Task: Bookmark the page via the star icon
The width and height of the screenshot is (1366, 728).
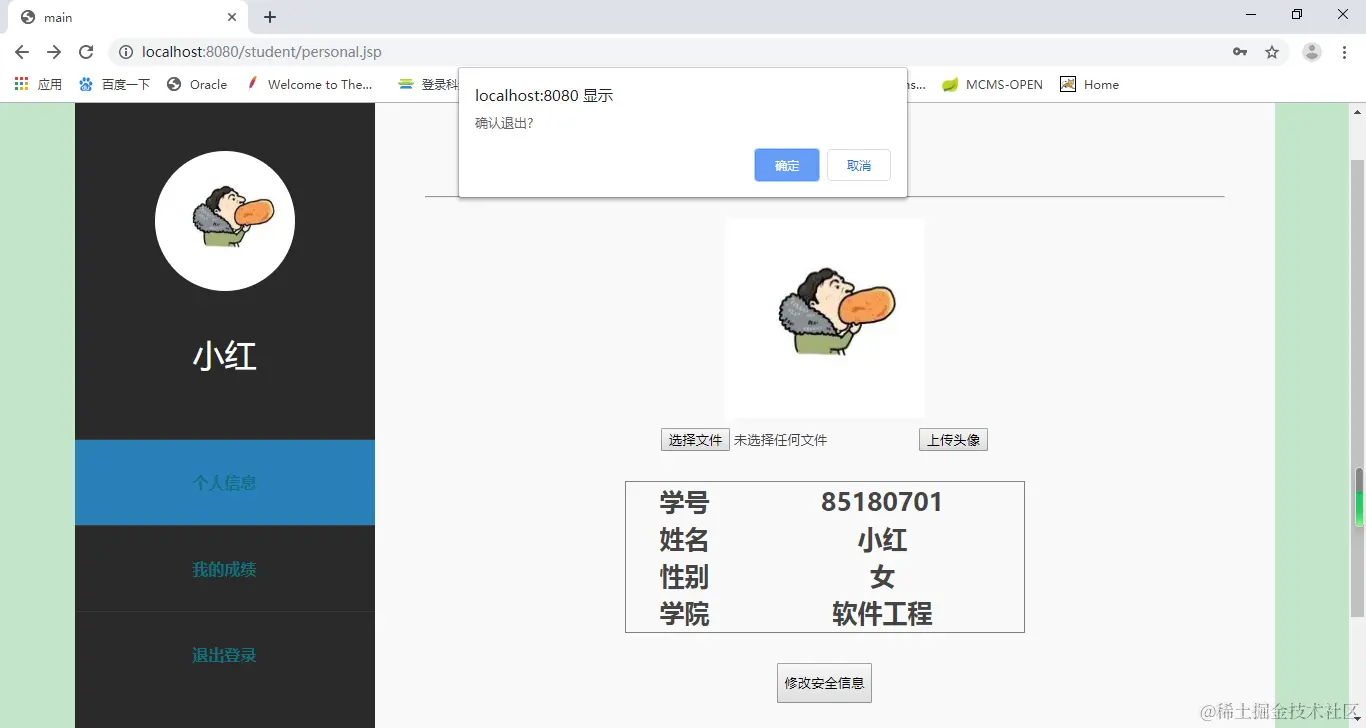Action: (1272, 51)
